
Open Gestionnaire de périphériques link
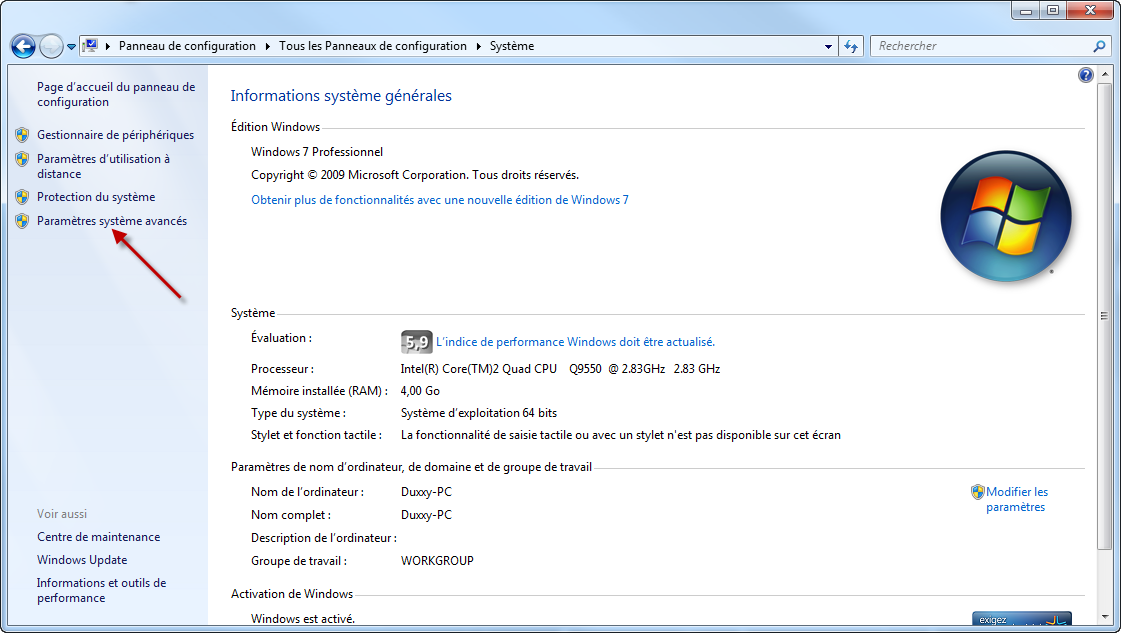click(115, 134)
